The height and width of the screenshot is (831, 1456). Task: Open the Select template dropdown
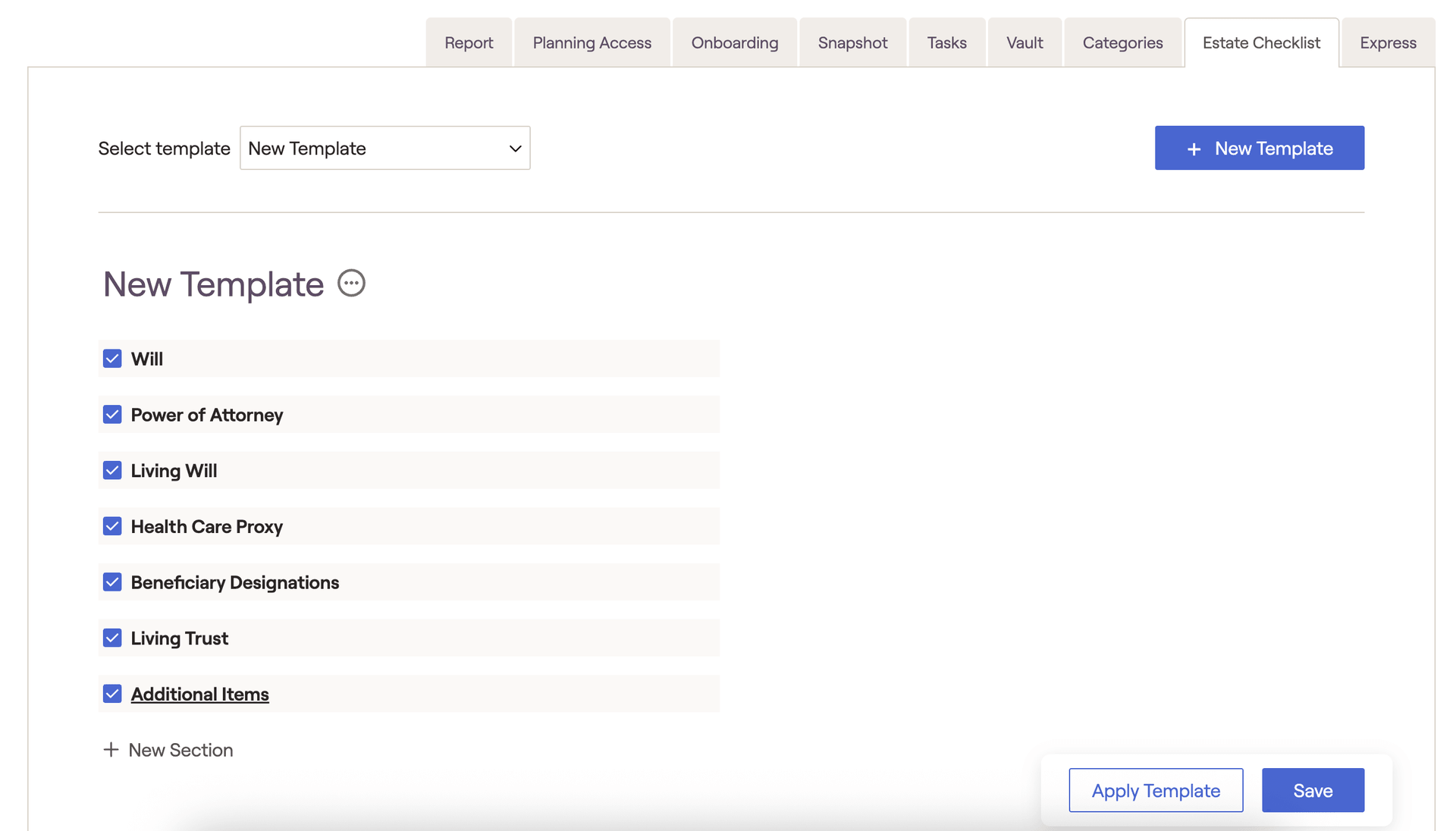click(x=384, y=149)
